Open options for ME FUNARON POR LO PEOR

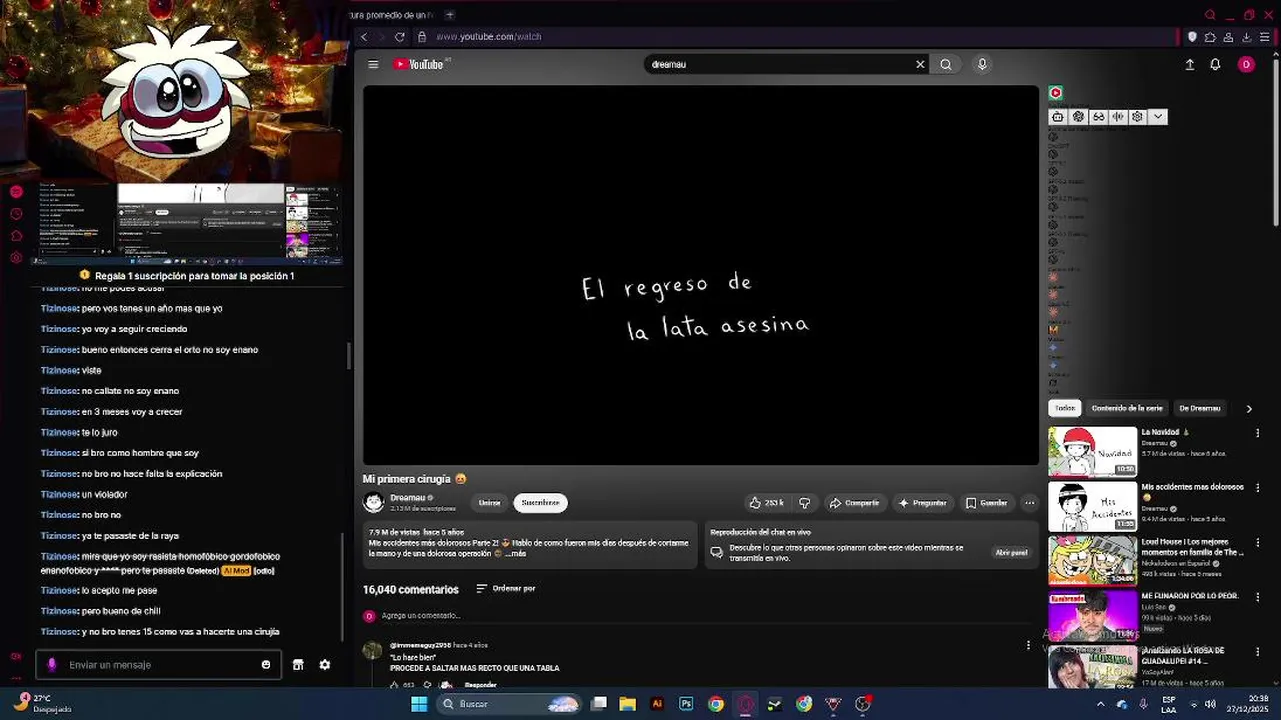(1258, 597)
